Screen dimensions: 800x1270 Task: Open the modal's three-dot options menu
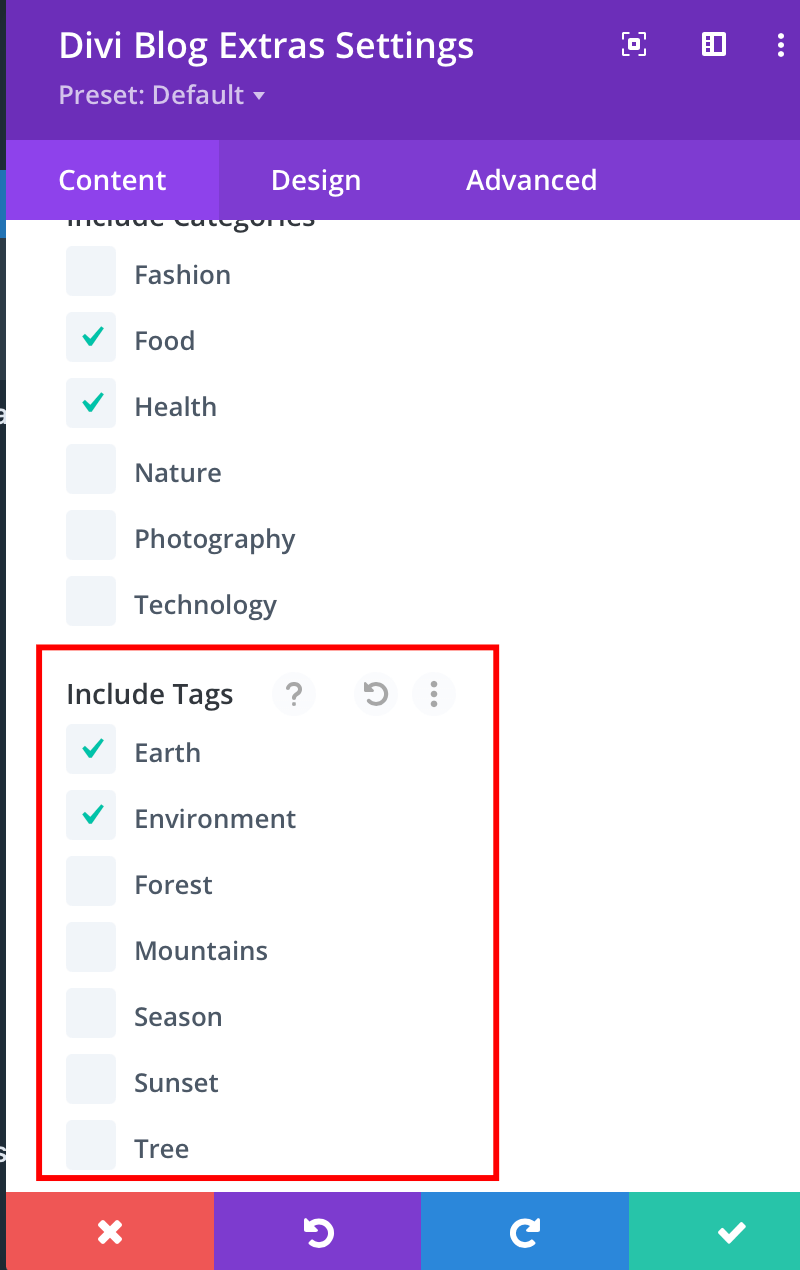[781, 44]
